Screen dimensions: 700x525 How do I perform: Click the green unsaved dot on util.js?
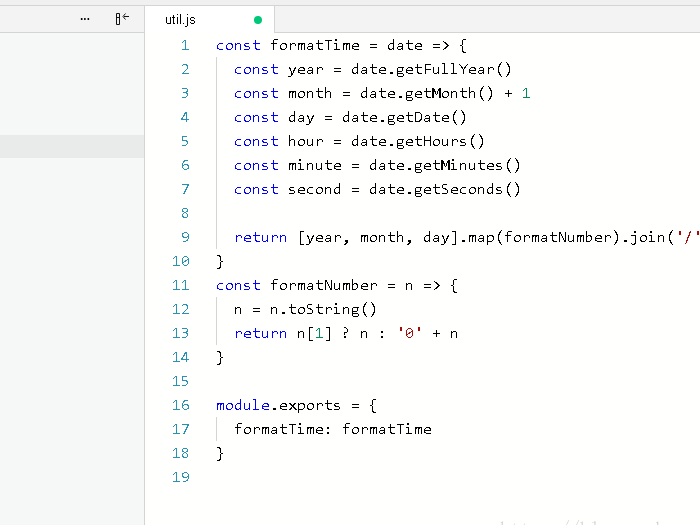(x=258, y=20)
